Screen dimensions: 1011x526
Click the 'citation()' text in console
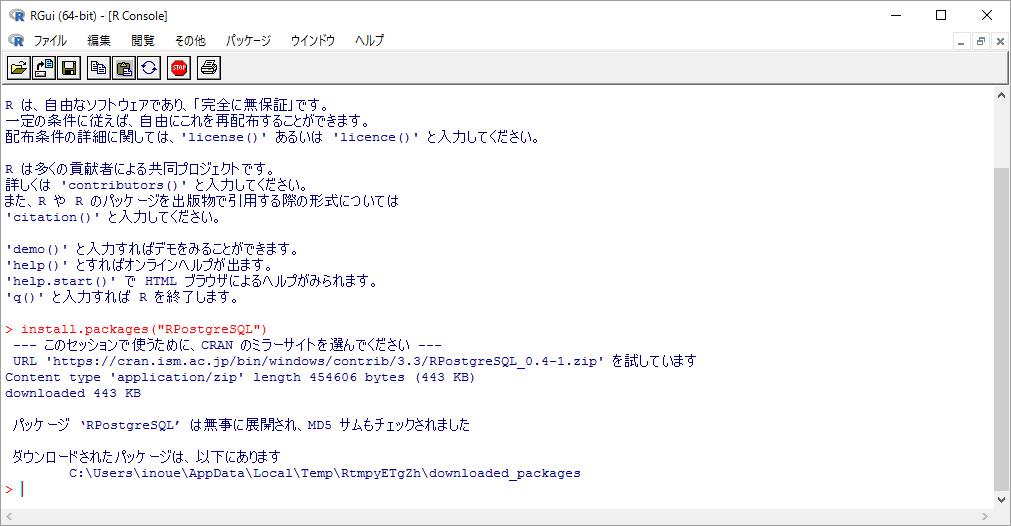[53, 217]
